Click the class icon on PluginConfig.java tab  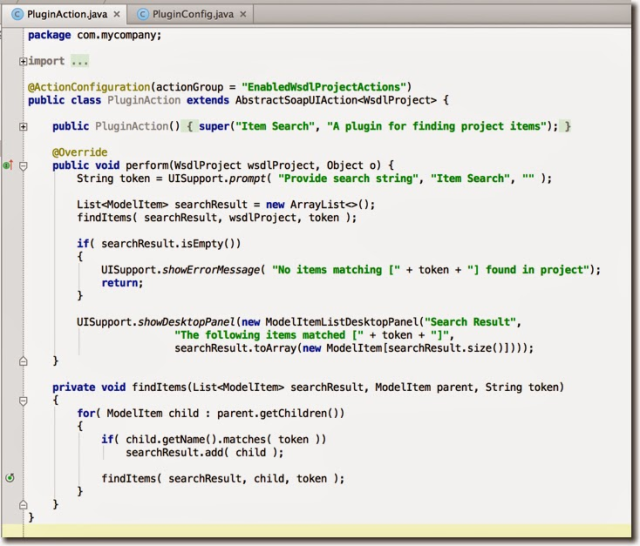(x=143, y=14)
